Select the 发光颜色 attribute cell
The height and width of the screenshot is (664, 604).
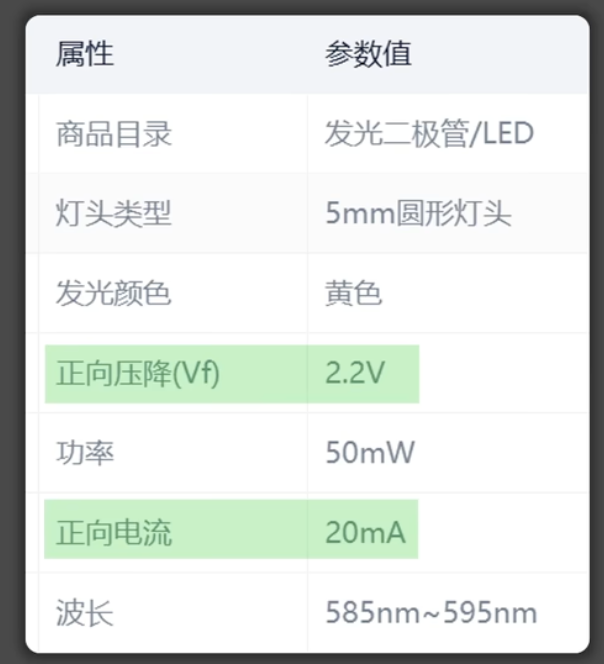tap(114, 294)
